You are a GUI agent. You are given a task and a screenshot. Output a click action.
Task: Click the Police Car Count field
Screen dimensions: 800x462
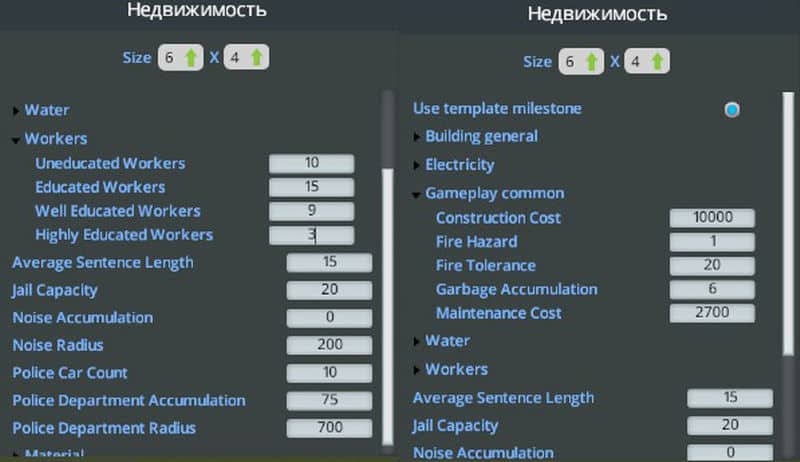pos(329,373)
